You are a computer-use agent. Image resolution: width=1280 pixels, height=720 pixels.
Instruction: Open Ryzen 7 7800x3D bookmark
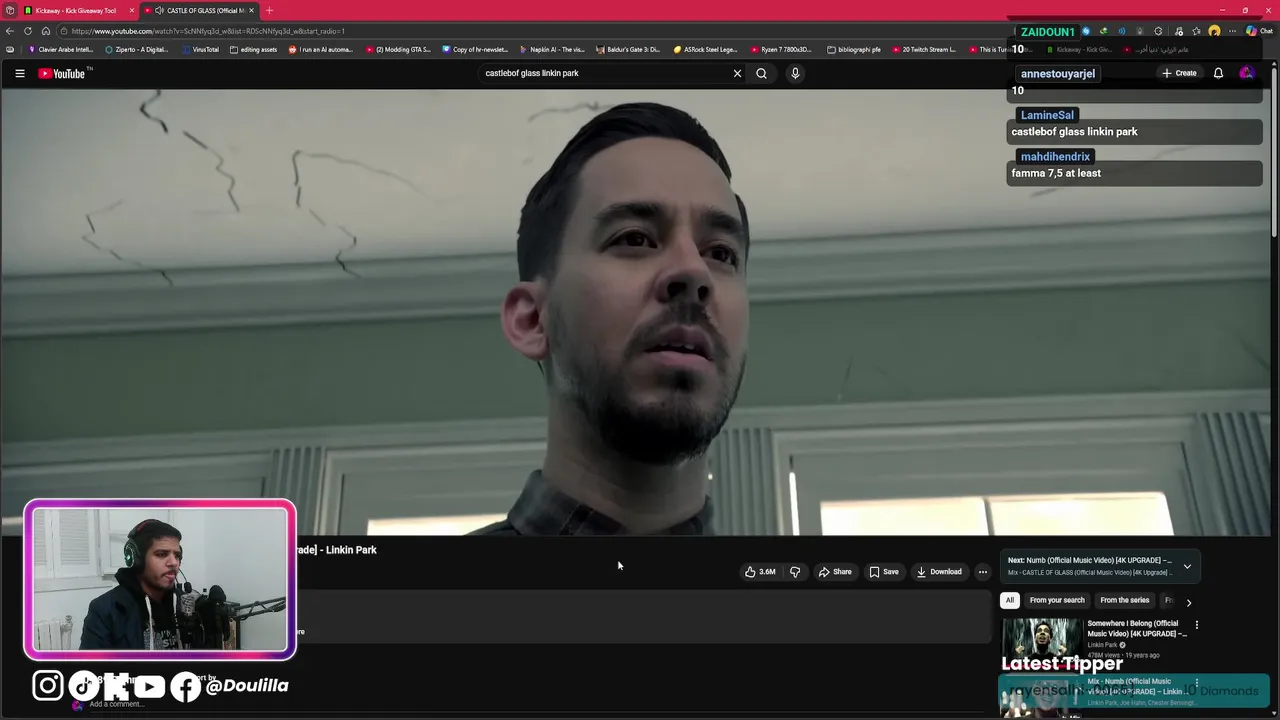[x=781, y=49]
